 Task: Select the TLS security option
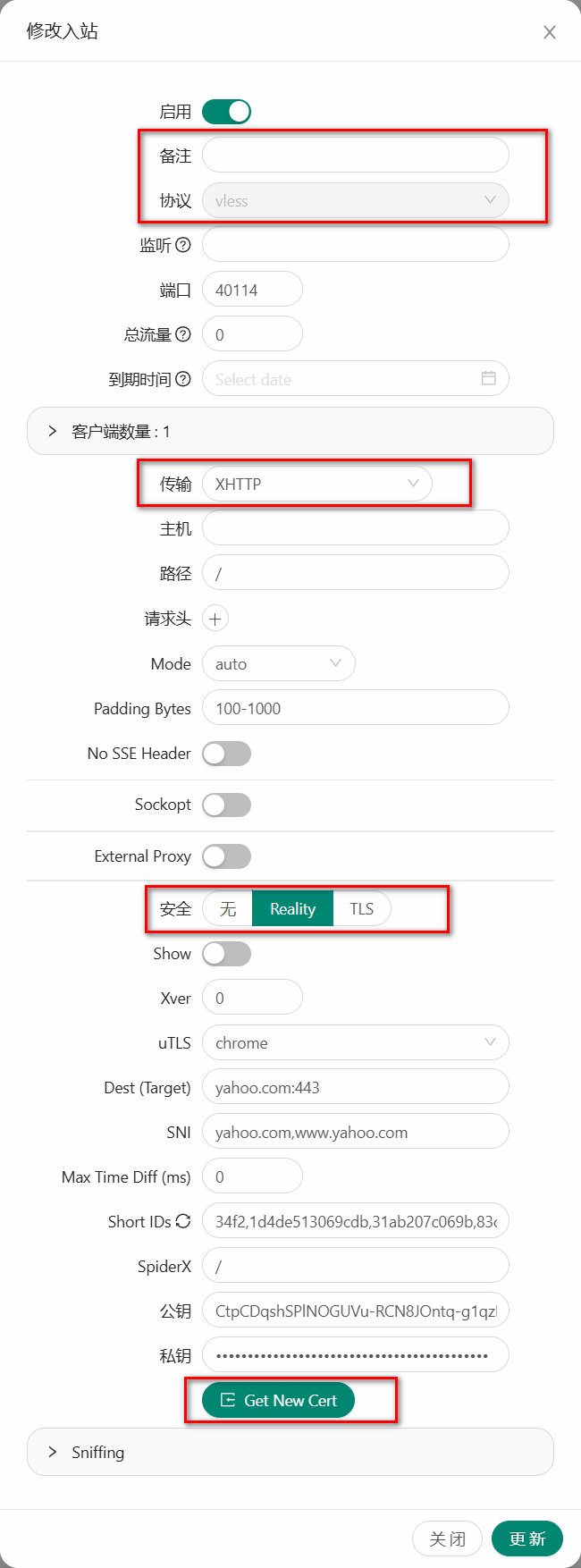click(x=361, y=908)
